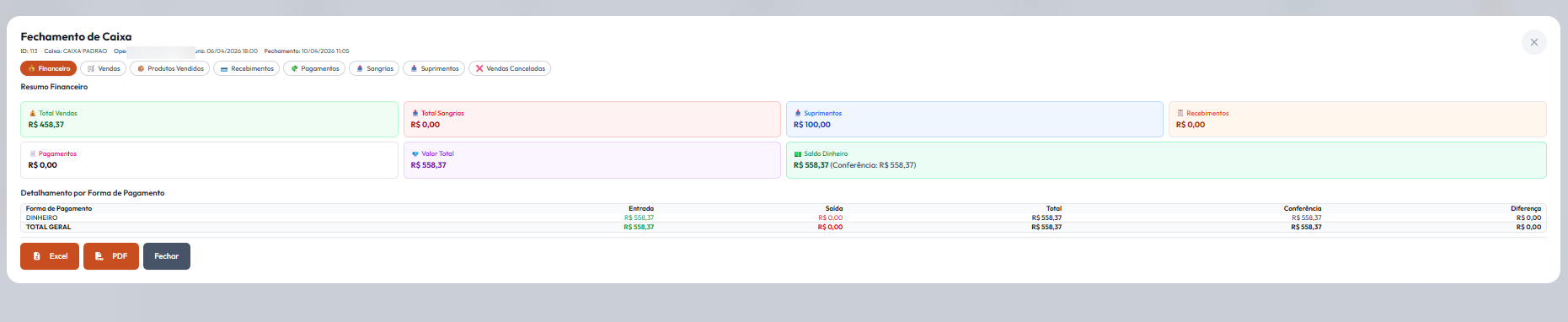This screenshot has height=322, width=1568.
Task: Select the R$ 0,00 value in Recebimentos card
Action: coord(1191,125)
